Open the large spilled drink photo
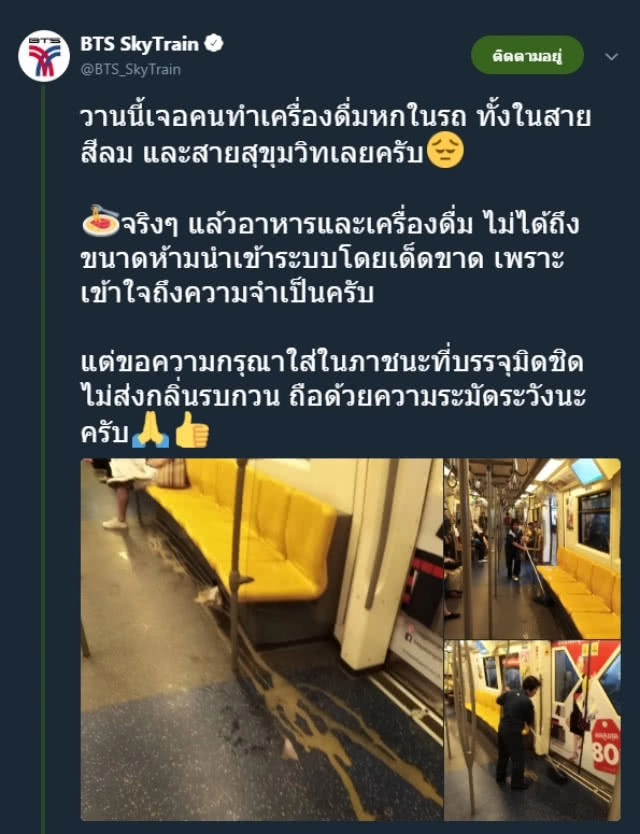This screenshot has height=834, width=640. click(x=262, y=639)
